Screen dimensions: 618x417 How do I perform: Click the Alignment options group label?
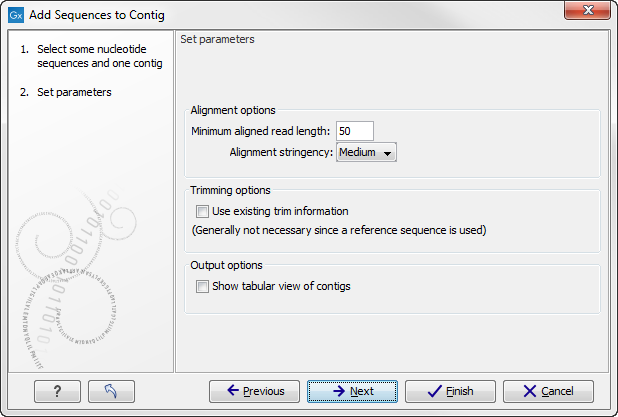(233, 110)
